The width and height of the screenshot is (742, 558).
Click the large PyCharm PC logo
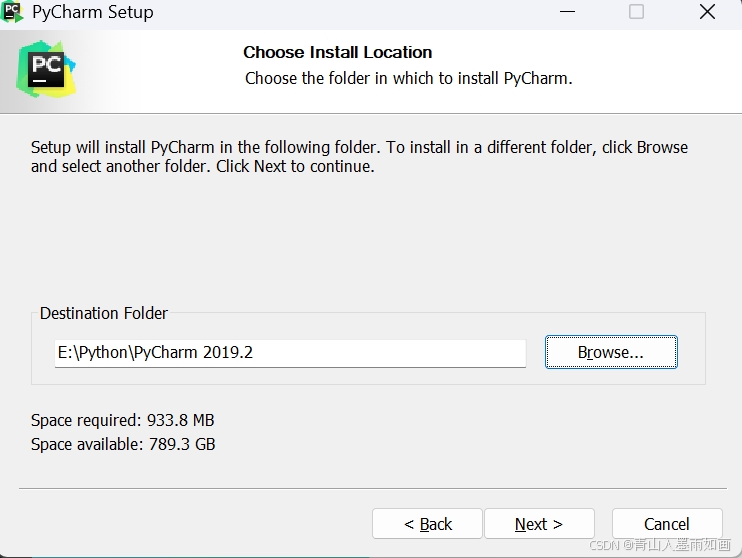[x=46, y=70]
